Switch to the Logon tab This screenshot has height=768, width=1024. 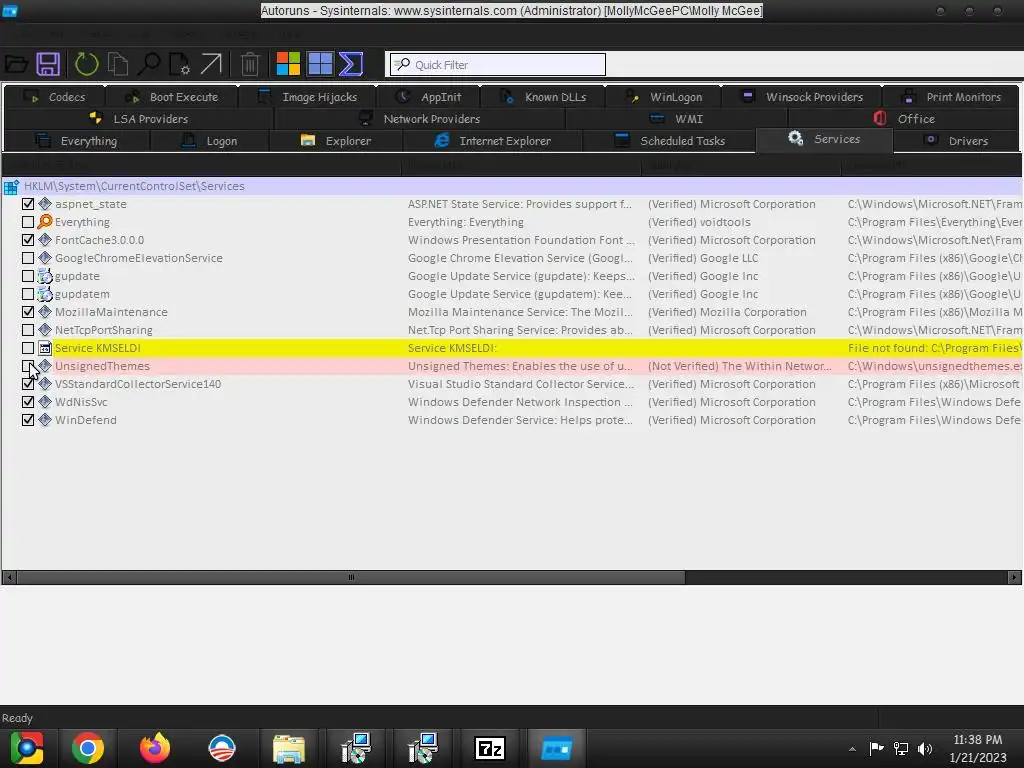point(210,141)
